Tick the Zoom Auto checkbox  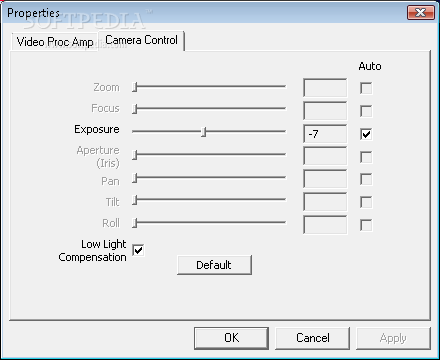366,88
